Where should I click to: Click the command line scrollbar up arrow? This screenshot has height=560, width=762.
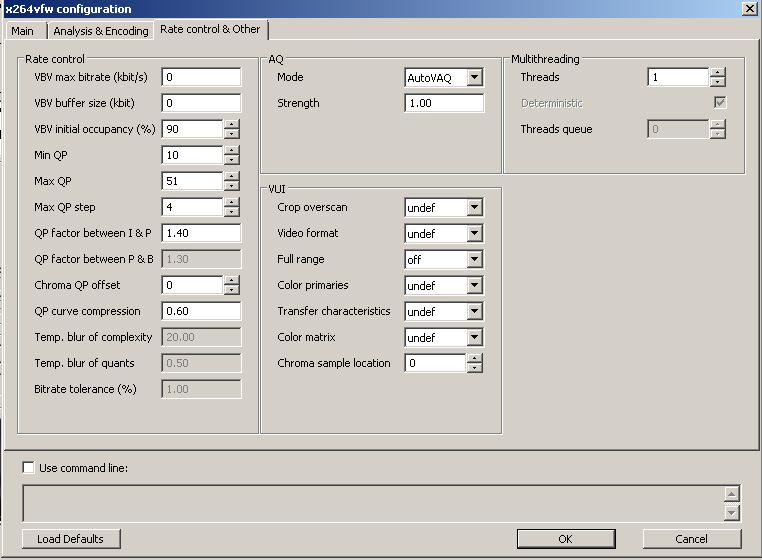pyautogui.click(x=731, y=494)
